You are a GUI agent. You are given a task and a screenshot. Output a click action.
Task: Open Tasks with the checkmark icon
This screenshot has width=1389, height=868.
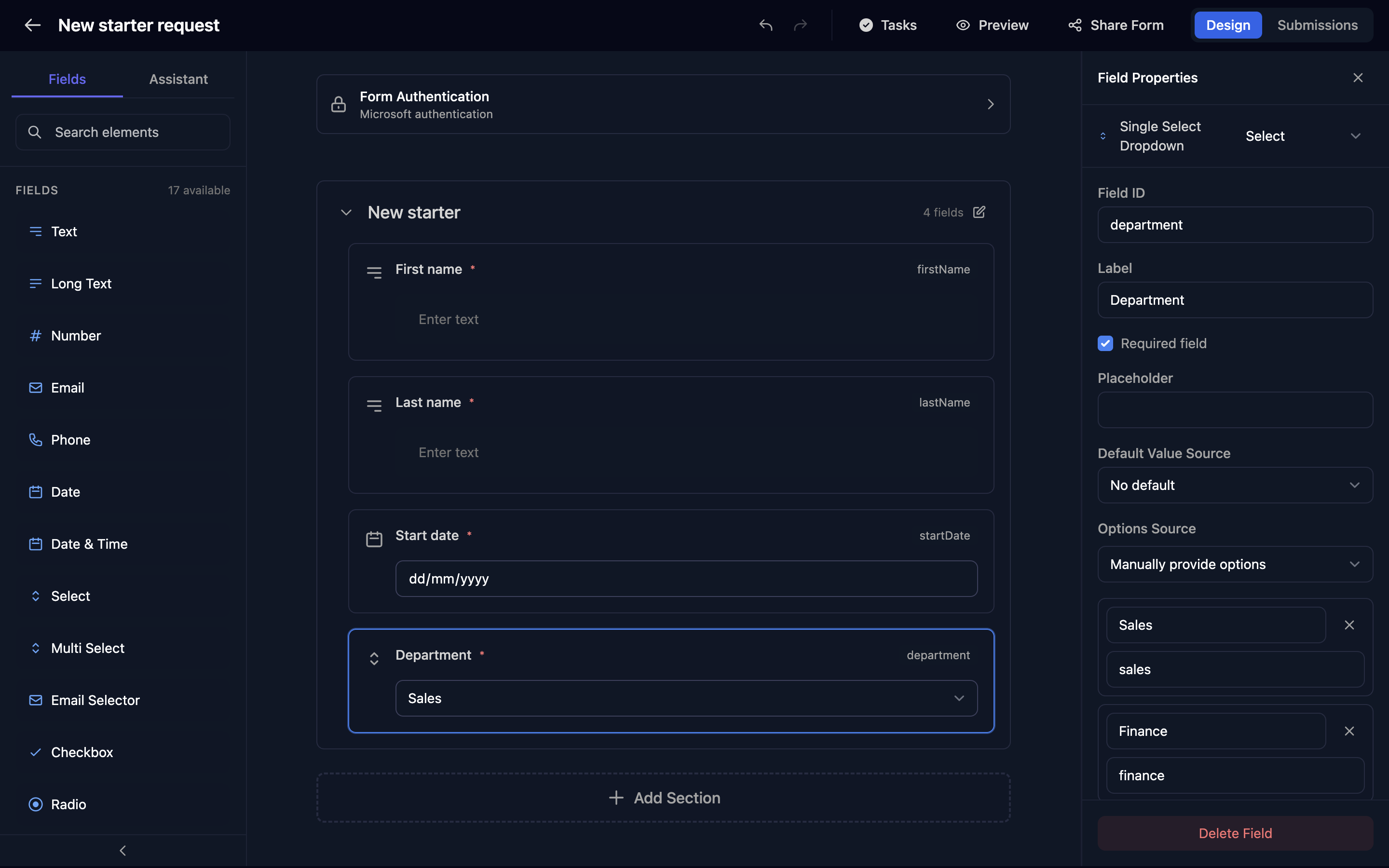(887, 25)
